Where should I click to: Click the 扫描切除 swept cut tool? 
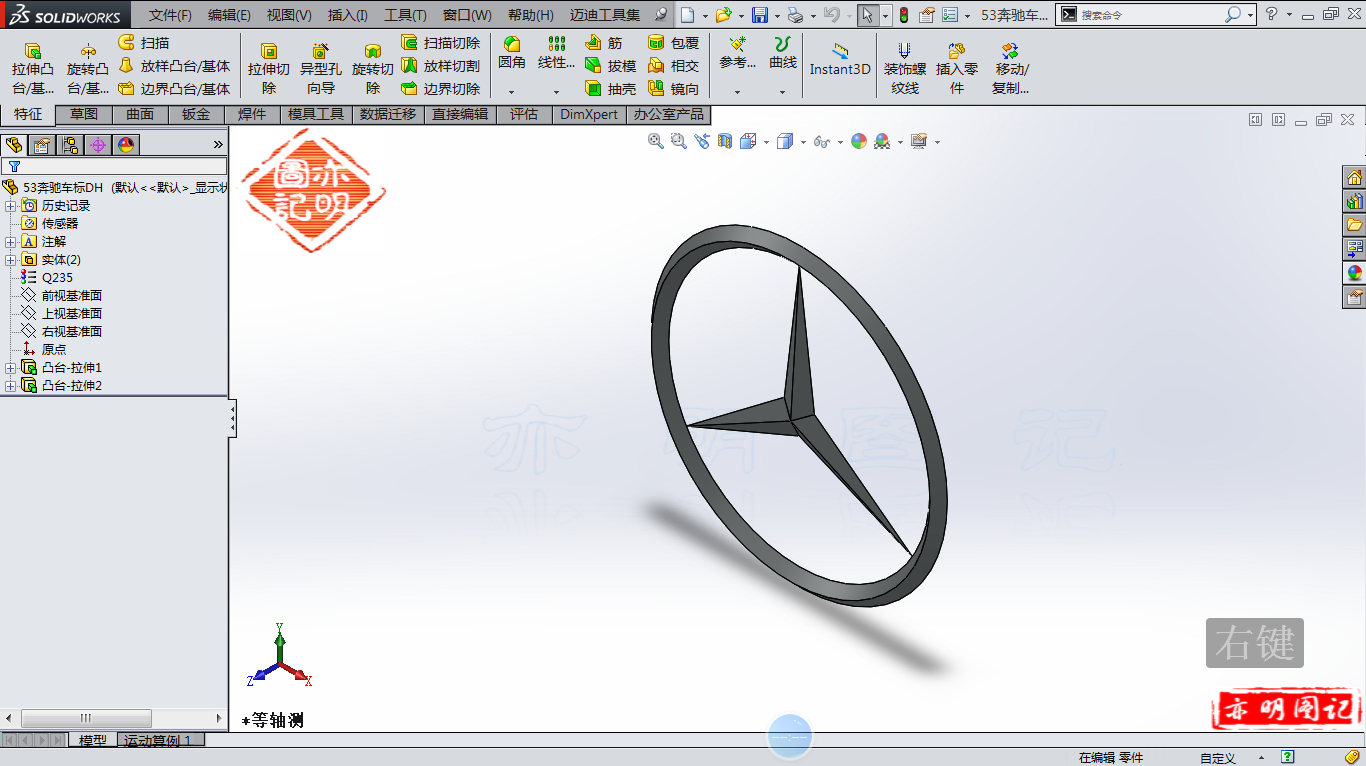(x=440, y=43)
